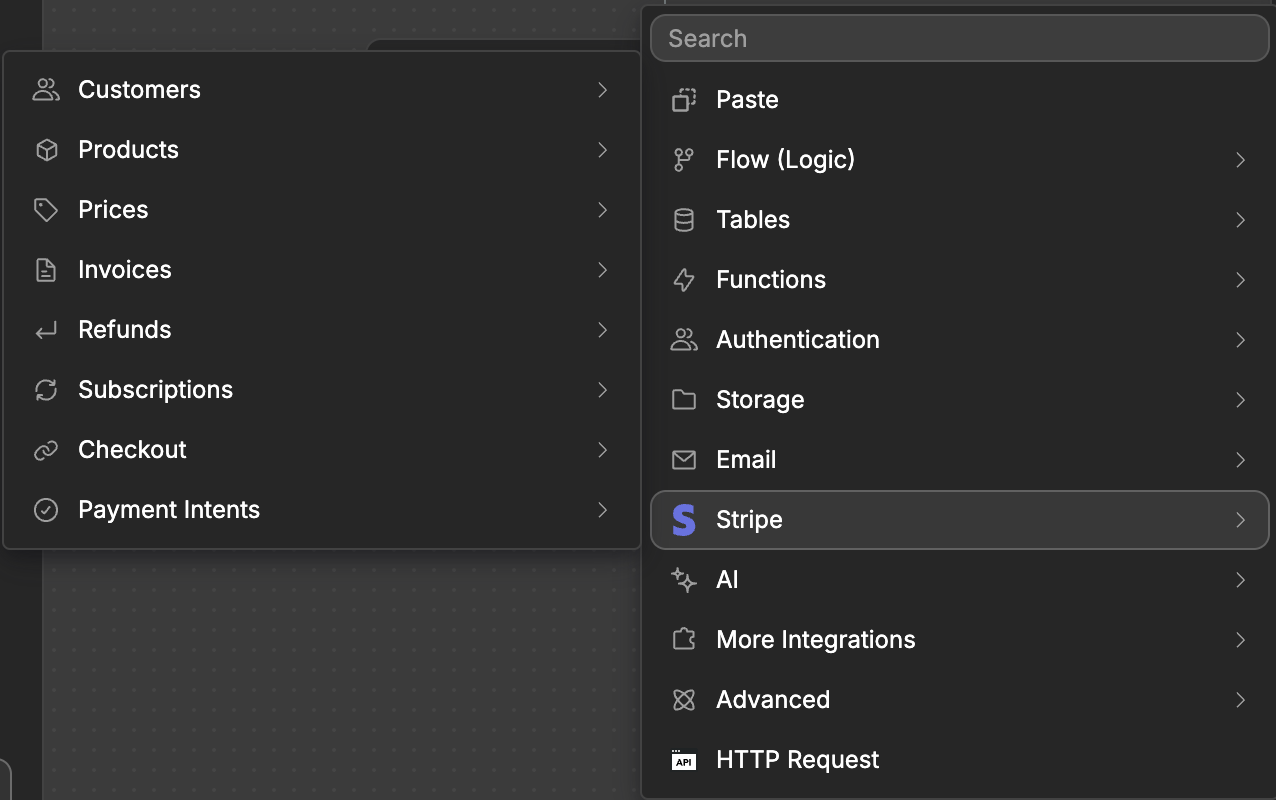Screen dimensions: 1276x800
Task: Click the More Integrations puzzle icon
Action: tap(684, 640)
